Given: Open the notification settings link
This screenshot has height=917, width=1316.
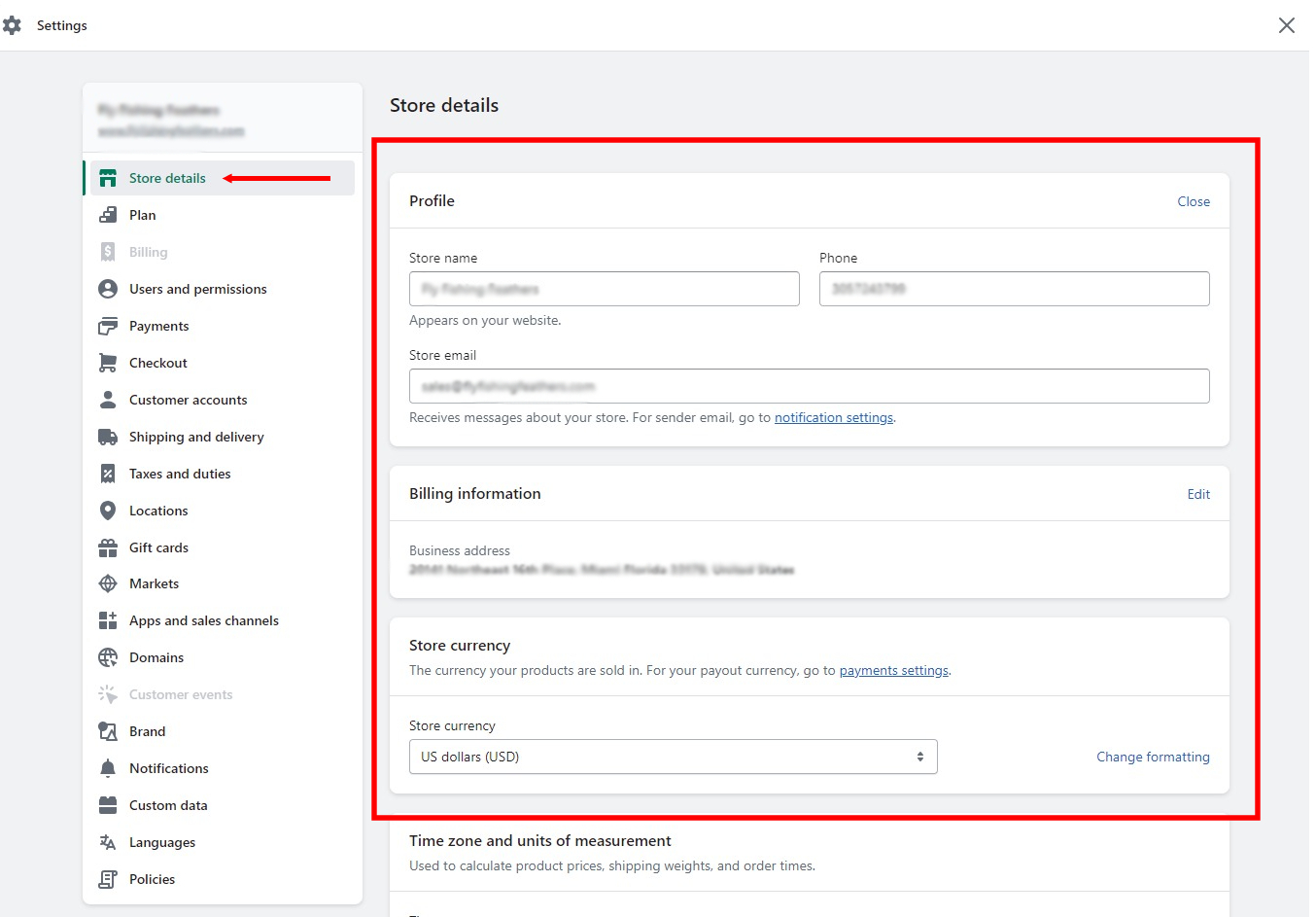Looking at the screenshot, I should click(833, 417).
